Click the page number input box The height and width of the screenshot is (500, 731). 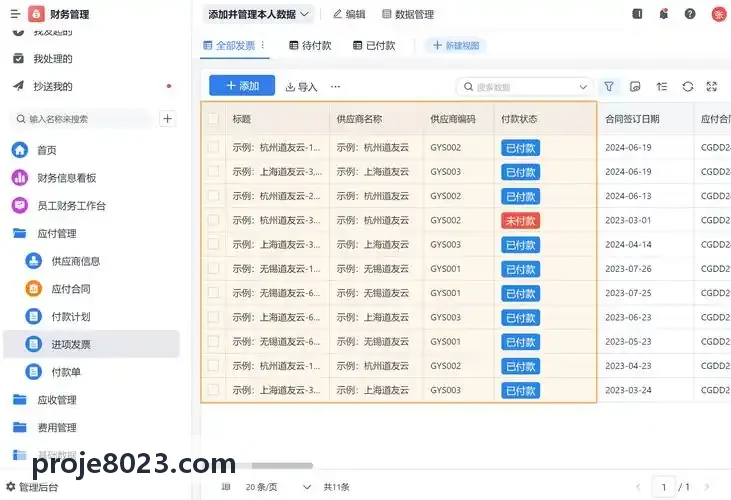pos(663,487)
